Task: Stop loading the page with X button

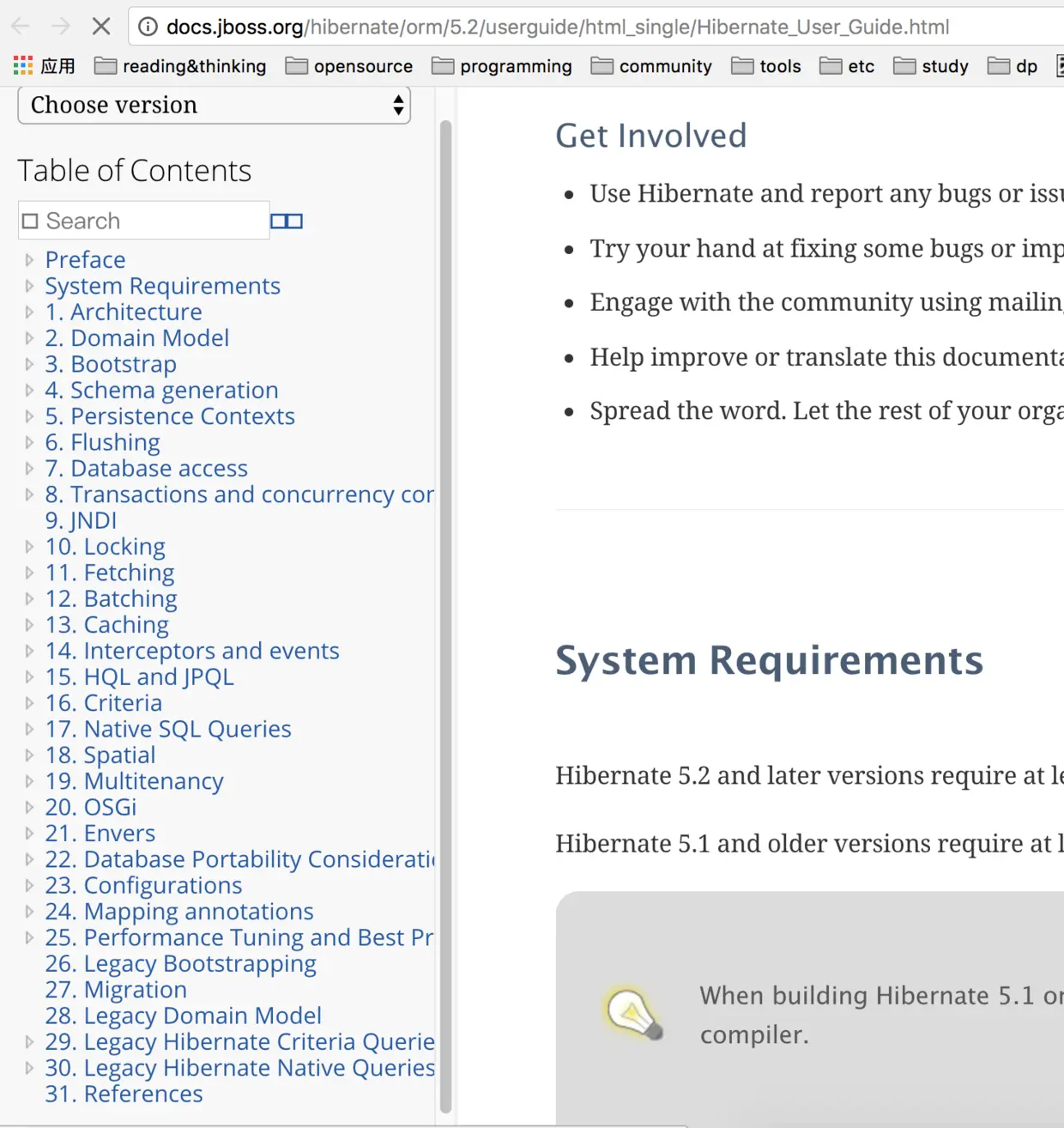Action: click(101, 27)
